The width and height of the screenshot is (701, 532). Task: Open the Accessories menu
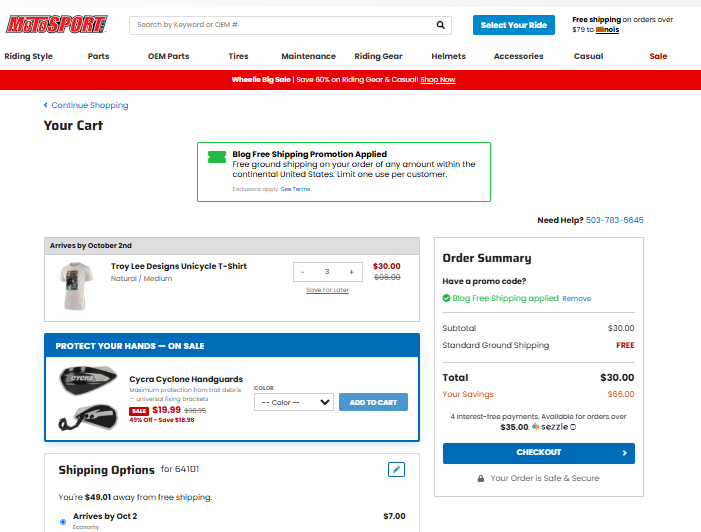[x=519, y=56]
